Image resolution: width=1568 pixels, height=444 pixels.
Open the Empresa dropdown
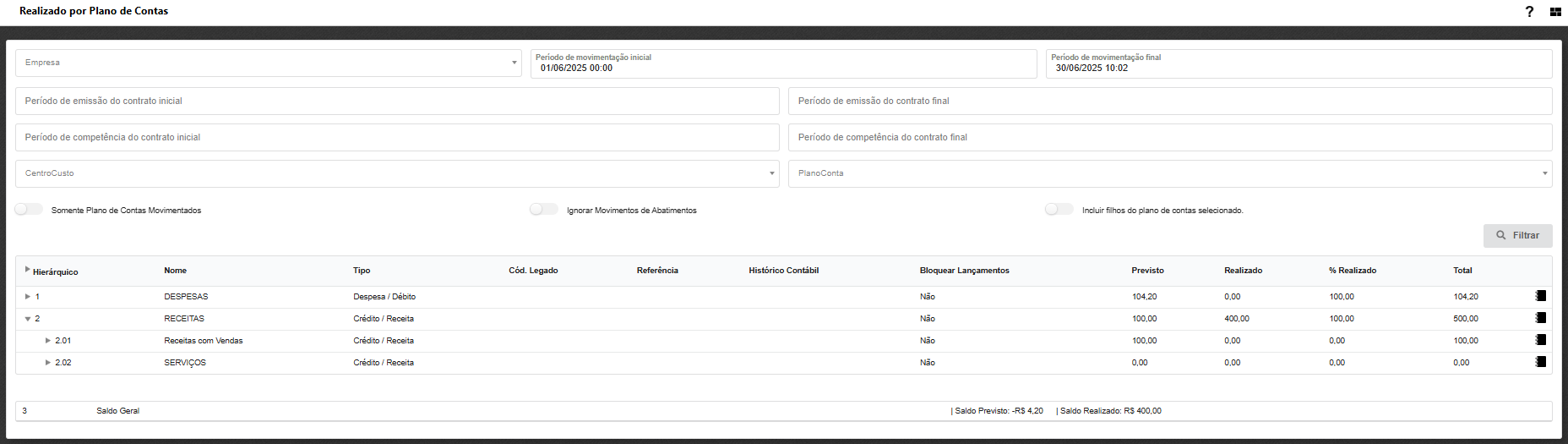tap(269, 63)
